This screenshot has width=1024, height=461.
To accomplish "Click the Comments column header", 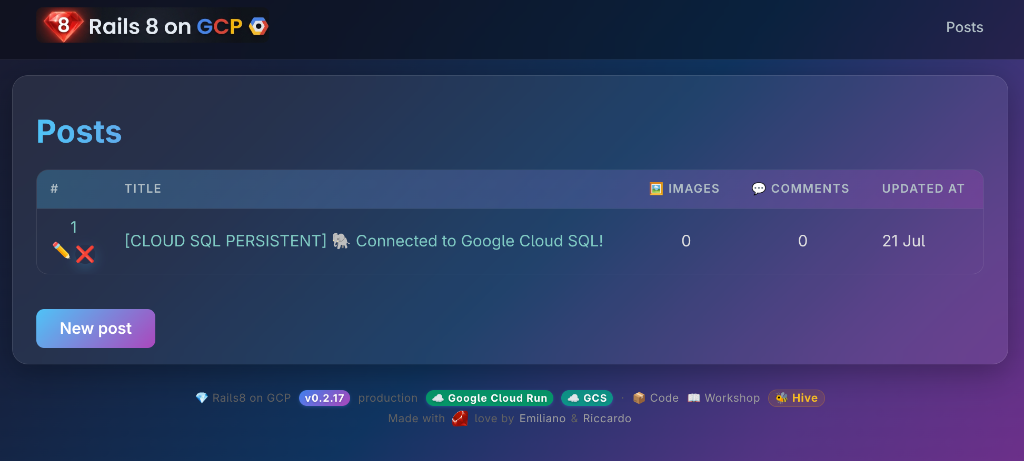I will coord(800,189).
